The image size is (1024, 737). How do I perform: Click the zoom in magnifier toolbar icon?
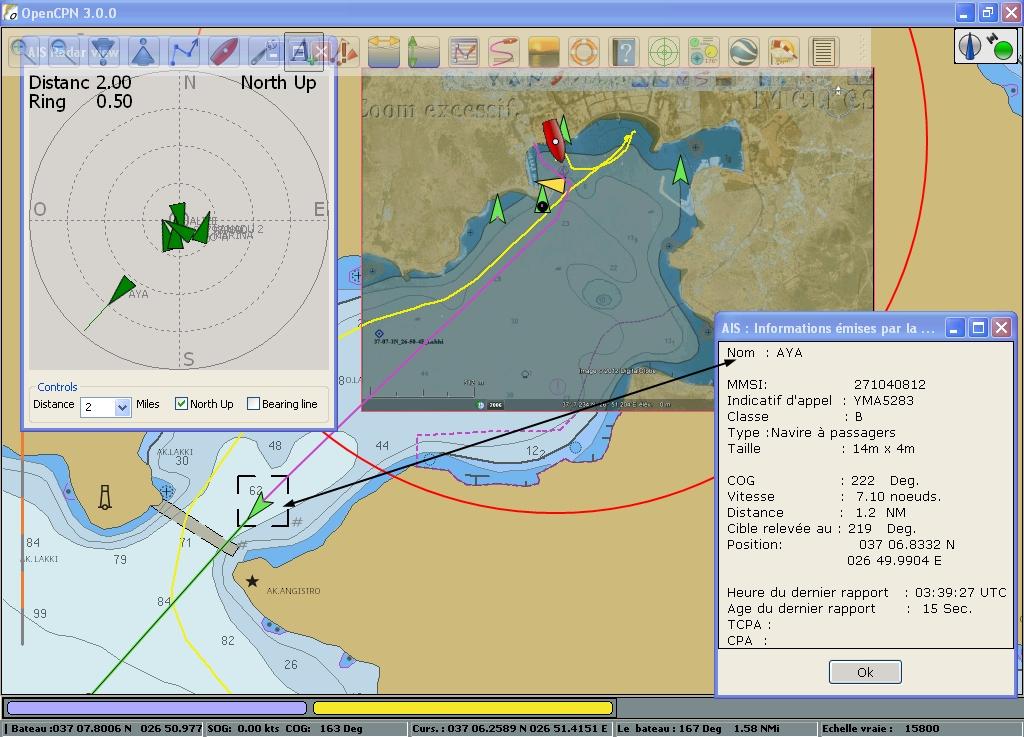[x=22, y=51]
